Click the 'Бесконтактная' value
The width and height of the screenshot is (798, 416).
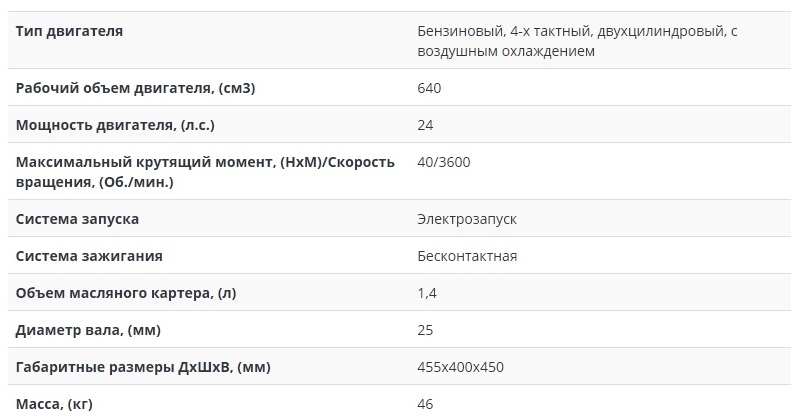(x=467, y=256)
